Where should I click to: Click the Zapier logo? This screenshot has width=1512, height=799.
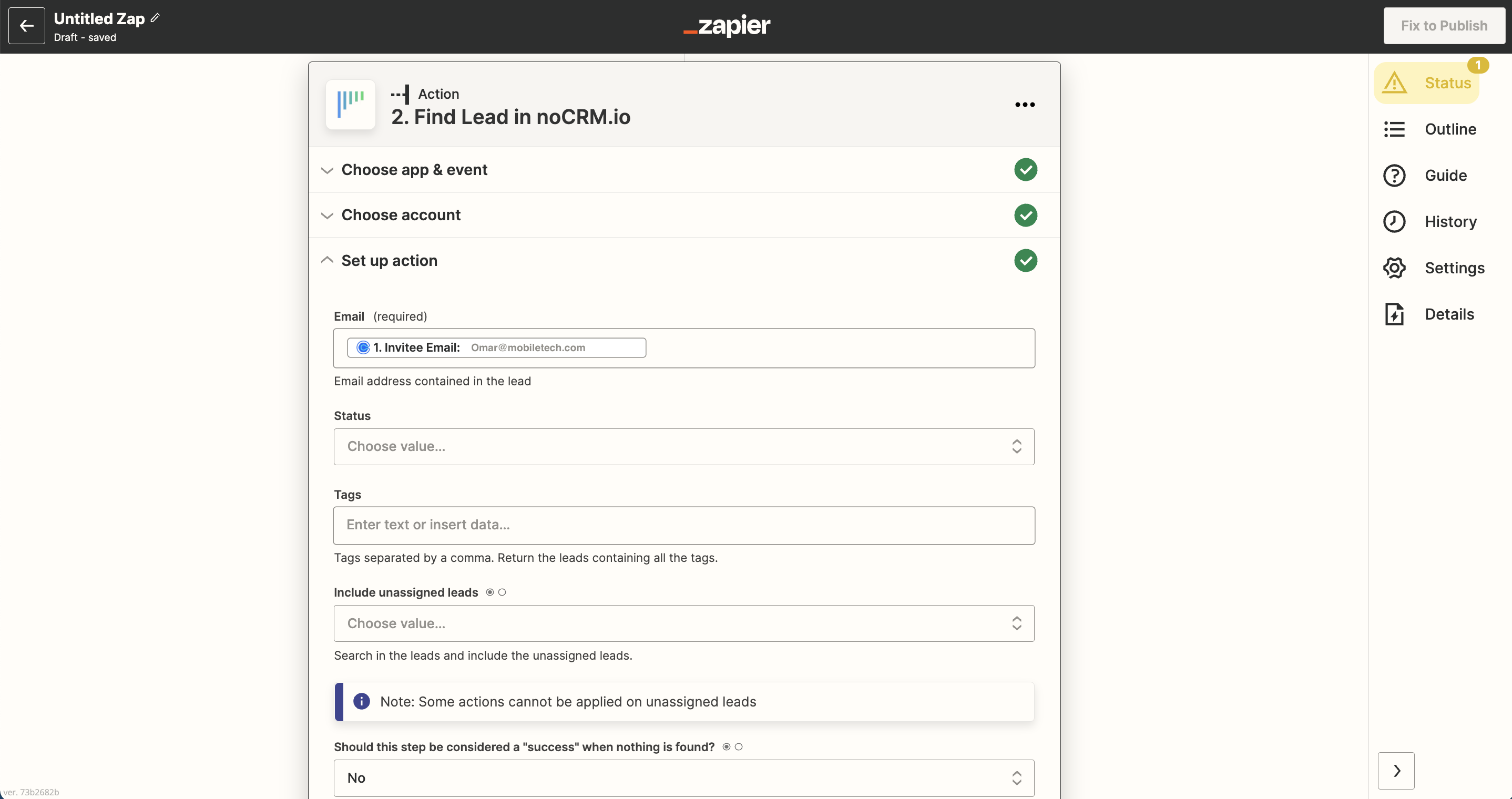(x=727, y=25)
